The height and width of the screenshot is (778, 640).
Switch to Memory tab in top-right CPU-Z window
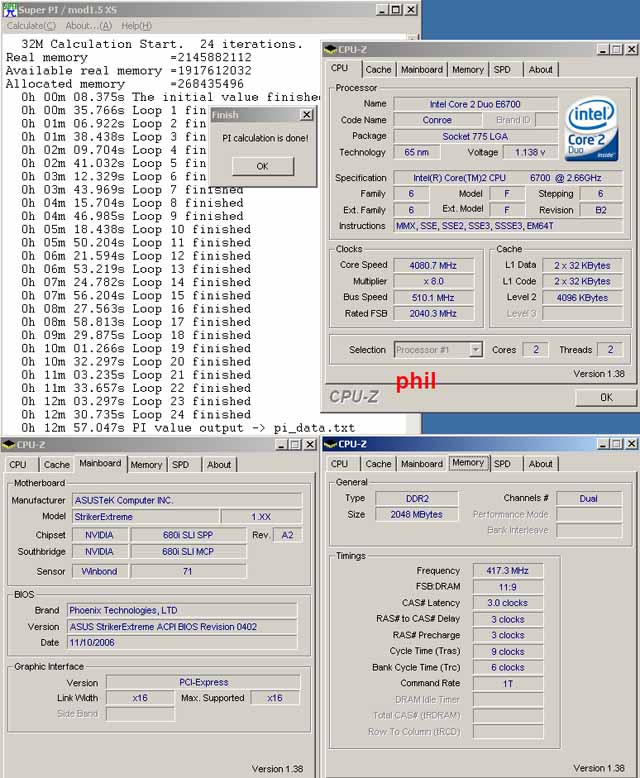point(467,70)
